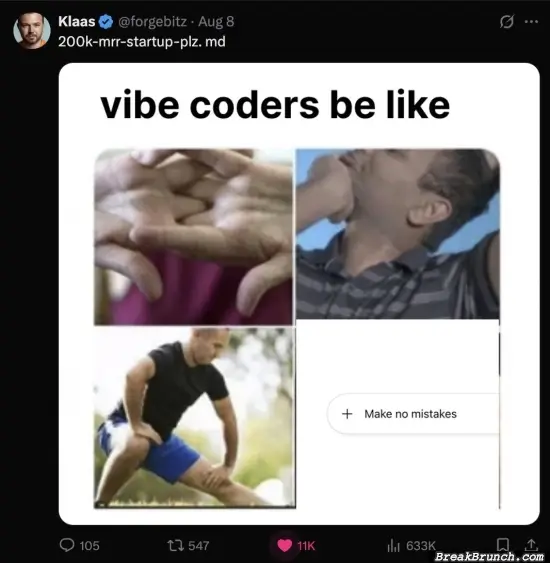Open the @forgebitz handle link
550x563 pixels.
pos(152,22)
